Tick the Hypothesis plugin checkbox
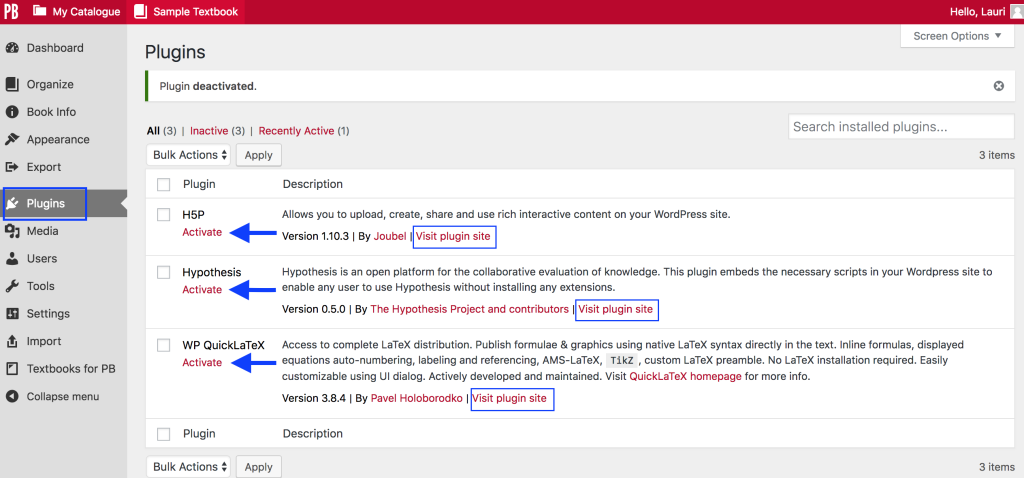The image size is (1024, 478). 164,272
